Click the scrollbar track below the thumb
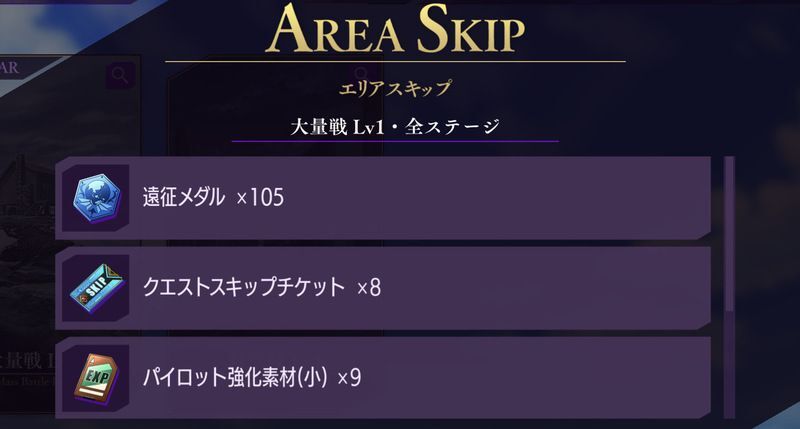The width and height of the screenshot is (800, 429). click(730, 370)
